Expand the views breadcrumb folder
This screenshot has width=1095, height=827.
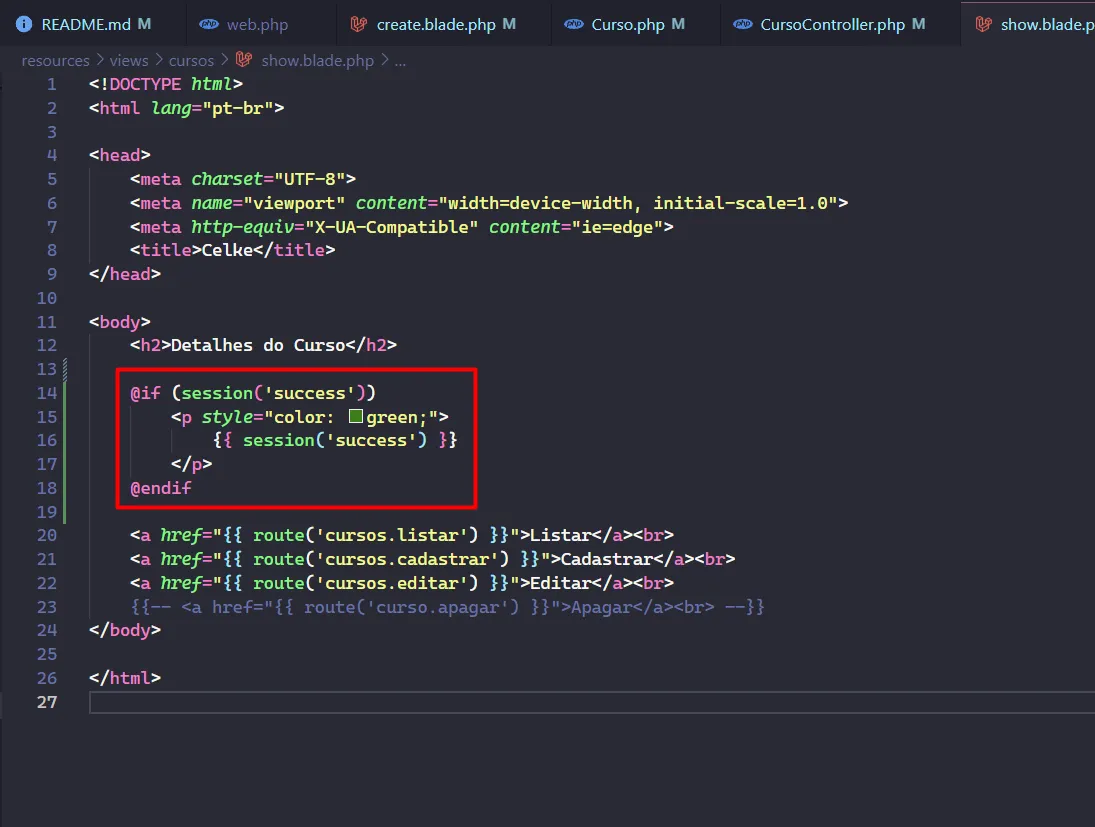click(x=129, y=60)
